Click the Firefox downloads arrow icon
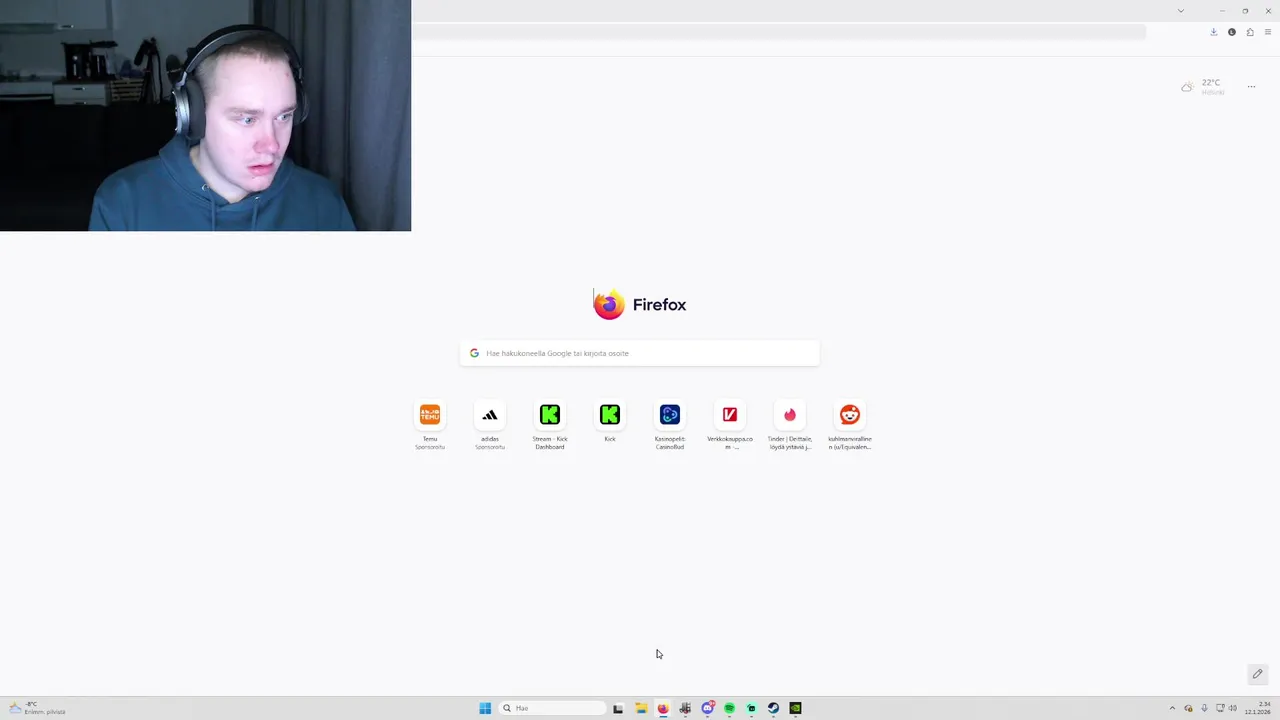This screenshot has height=720, width=1280. click(x=1214, y=32)
